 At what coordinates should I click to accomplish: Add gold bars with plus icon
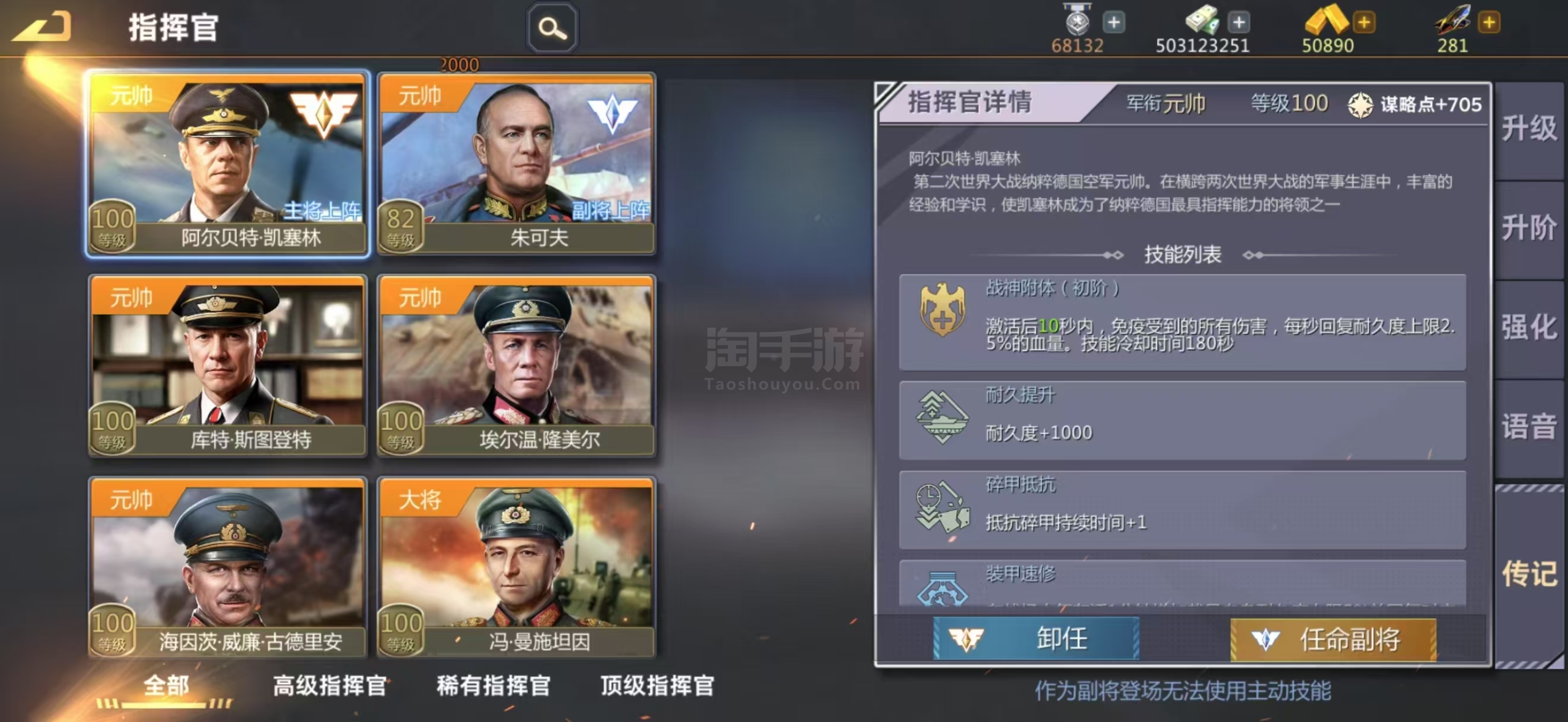pos(1364,23)
